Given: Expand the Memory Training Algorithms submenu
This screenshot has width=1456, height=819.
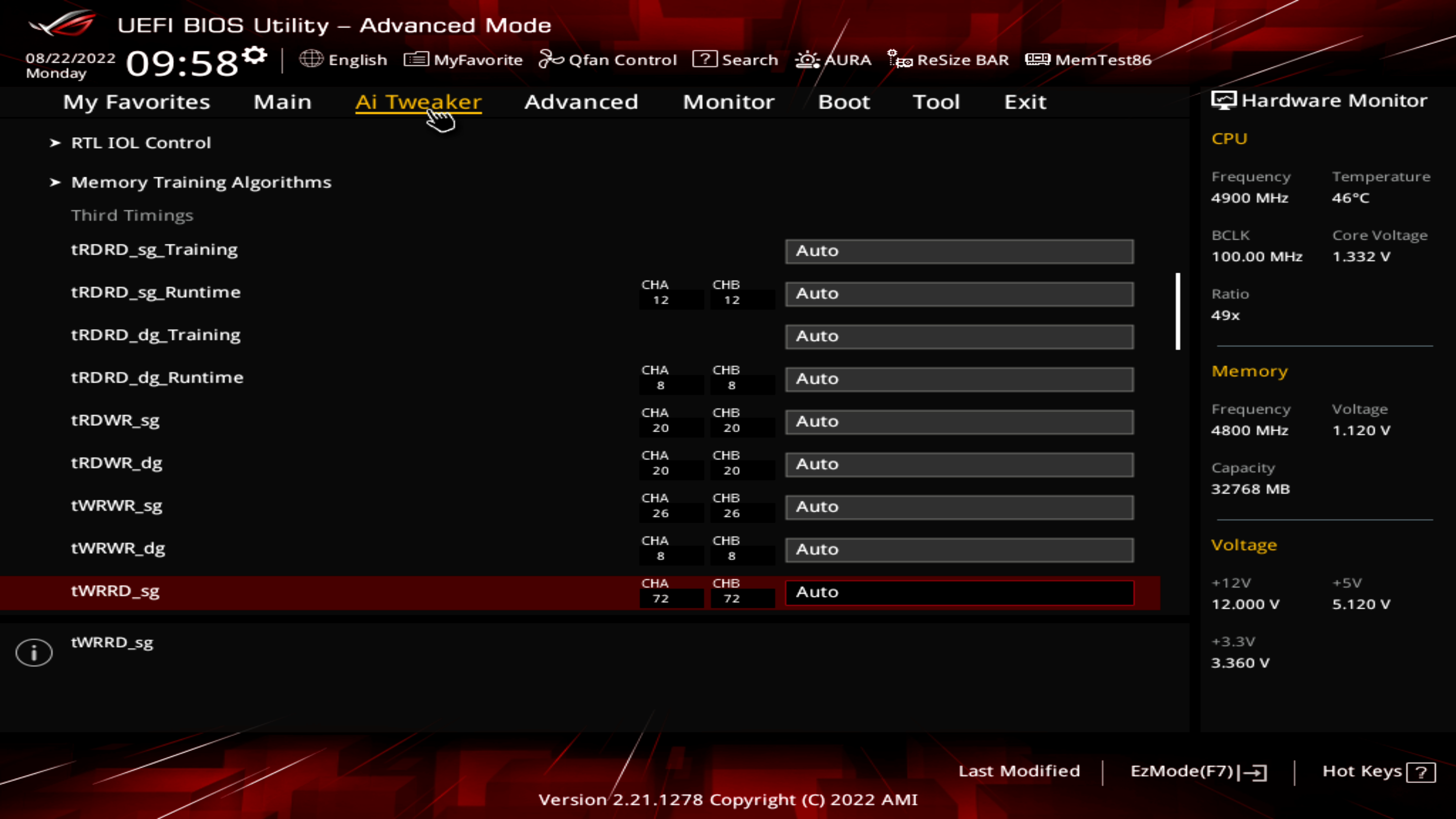Looking at the screenshot, I should coord(201,182).
